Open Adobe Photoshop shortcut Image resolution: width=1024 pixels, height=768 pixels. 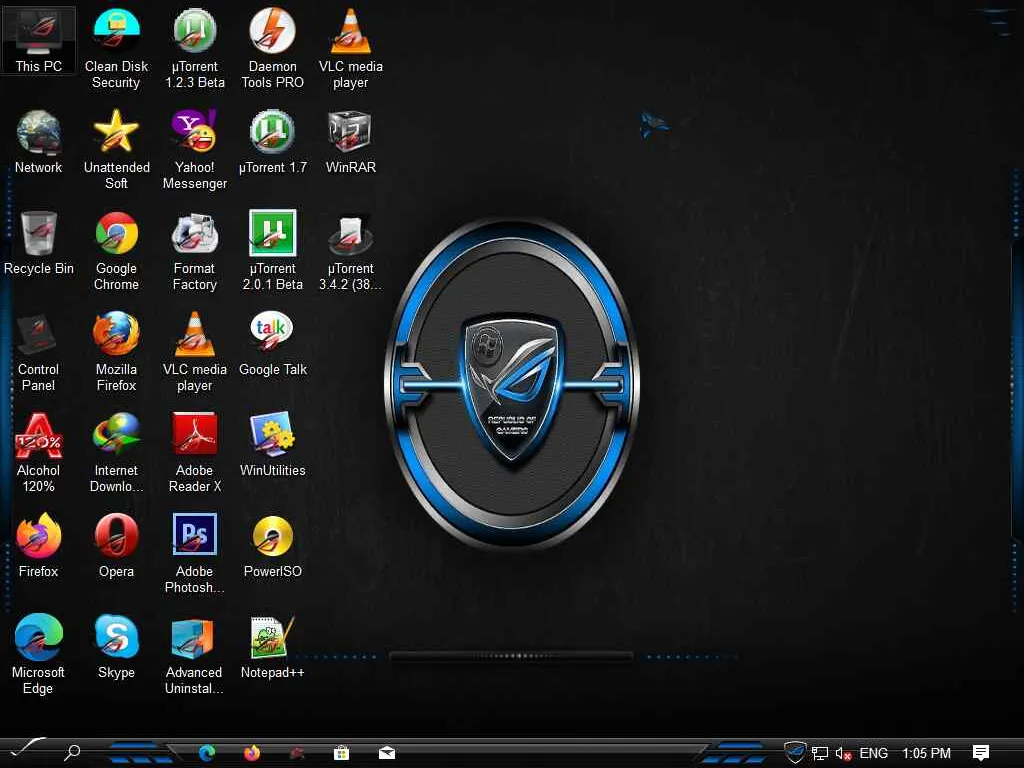tap(195, 554)
